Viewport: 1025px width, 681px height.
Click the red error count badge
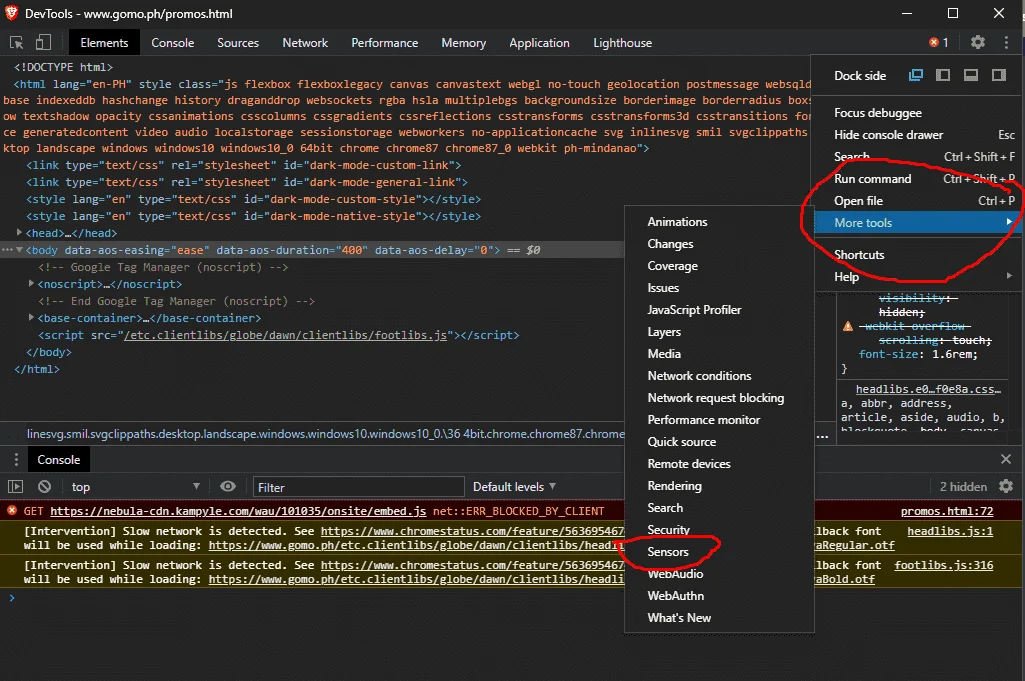[938, 42]
